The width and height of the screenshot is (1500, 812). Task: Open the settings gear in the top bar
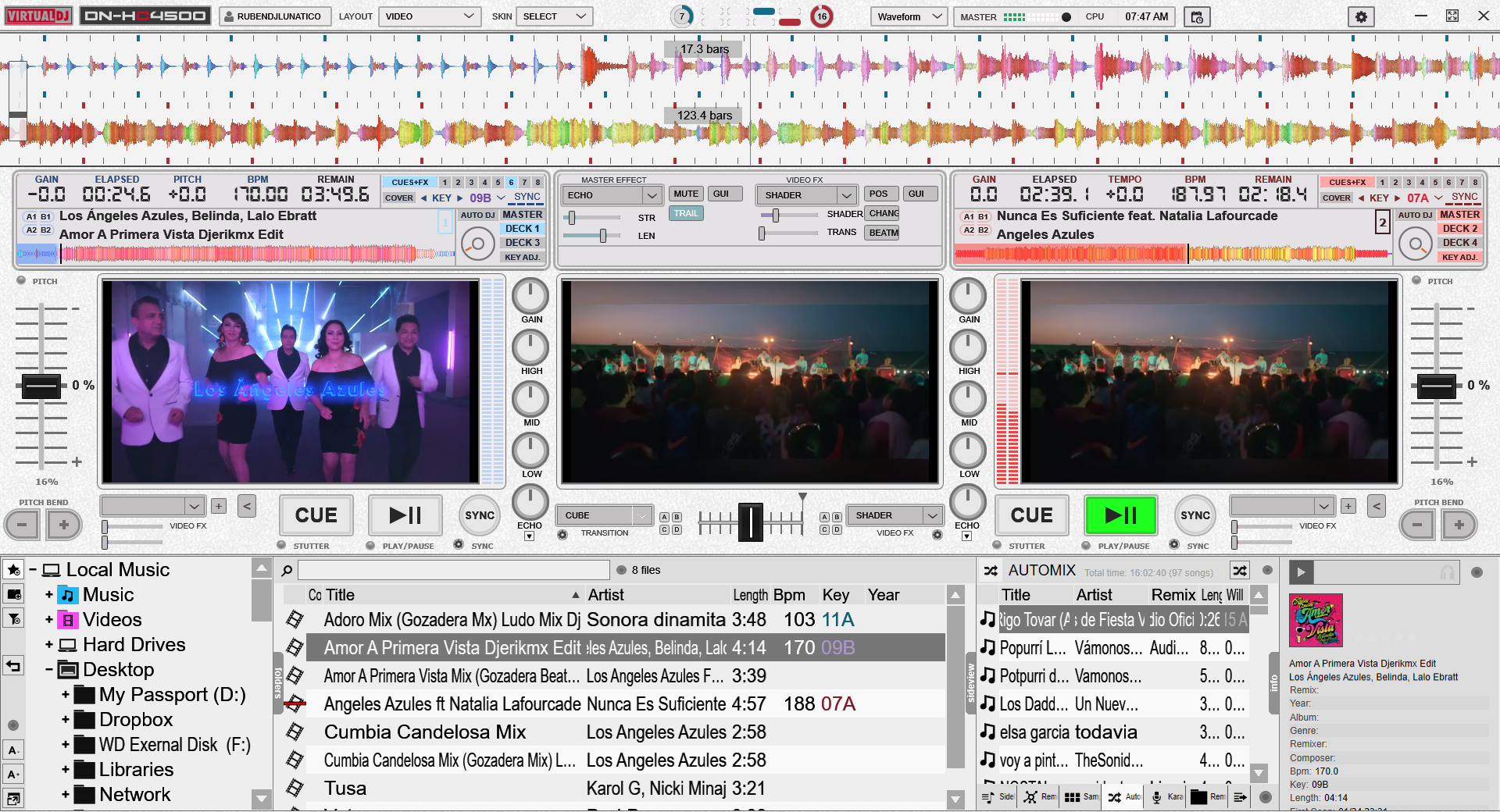(1361, 16)
